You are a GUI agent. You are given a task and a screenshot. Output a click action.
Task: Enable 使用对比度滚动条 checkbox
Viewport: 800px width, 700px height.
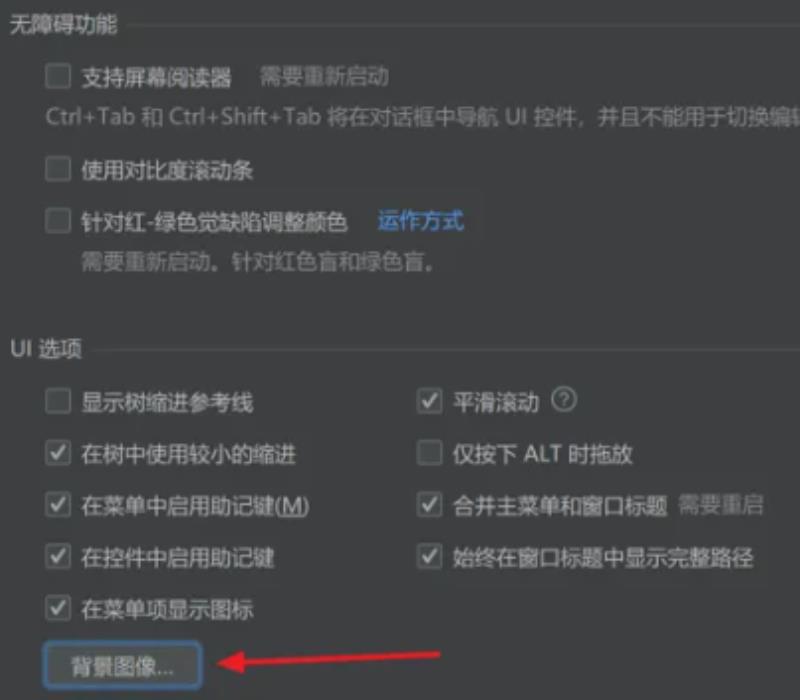pyautogui.click(x=58, y=169)
